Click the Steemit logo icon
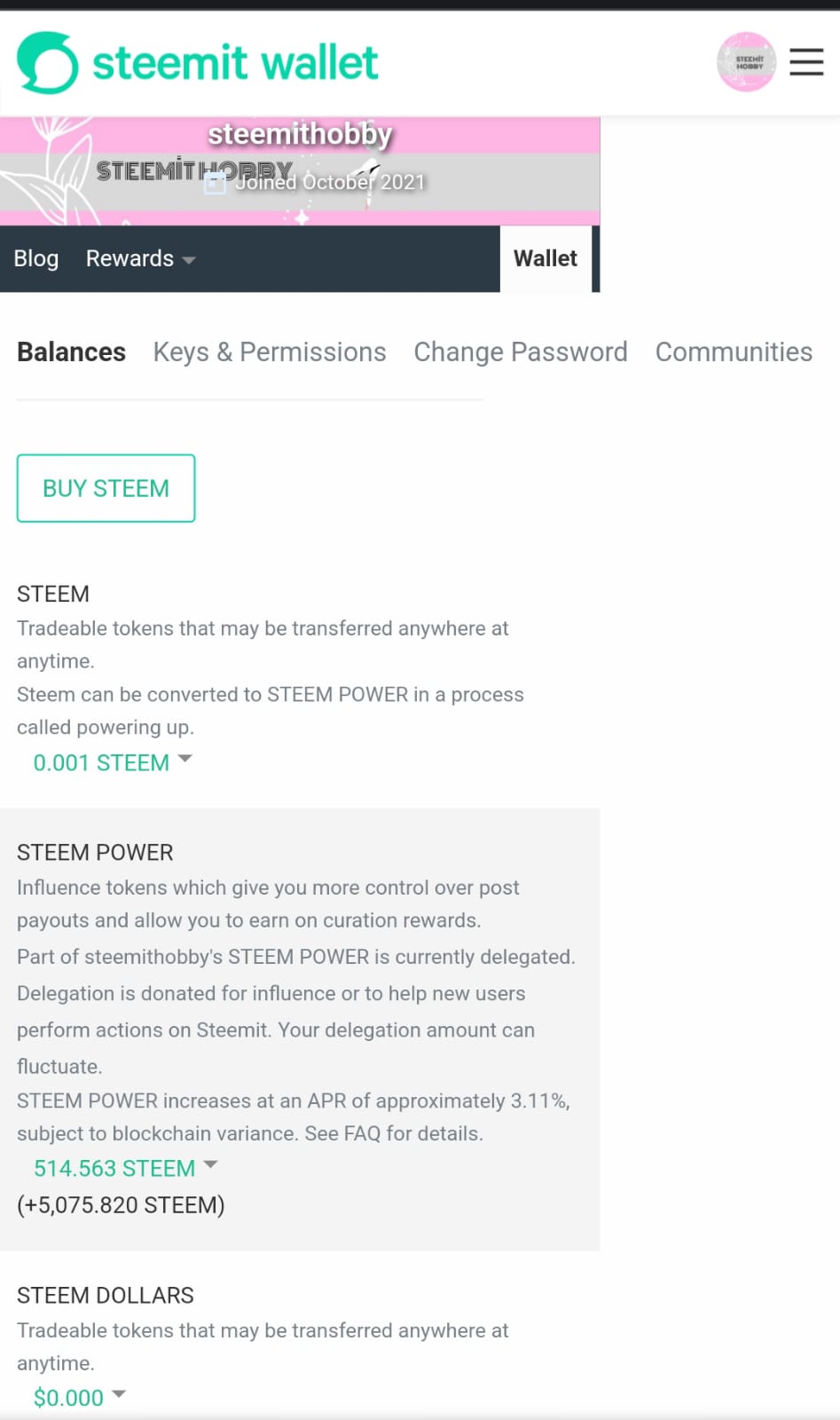Viewport: 840px width, 1420px height. click(48, 63)
